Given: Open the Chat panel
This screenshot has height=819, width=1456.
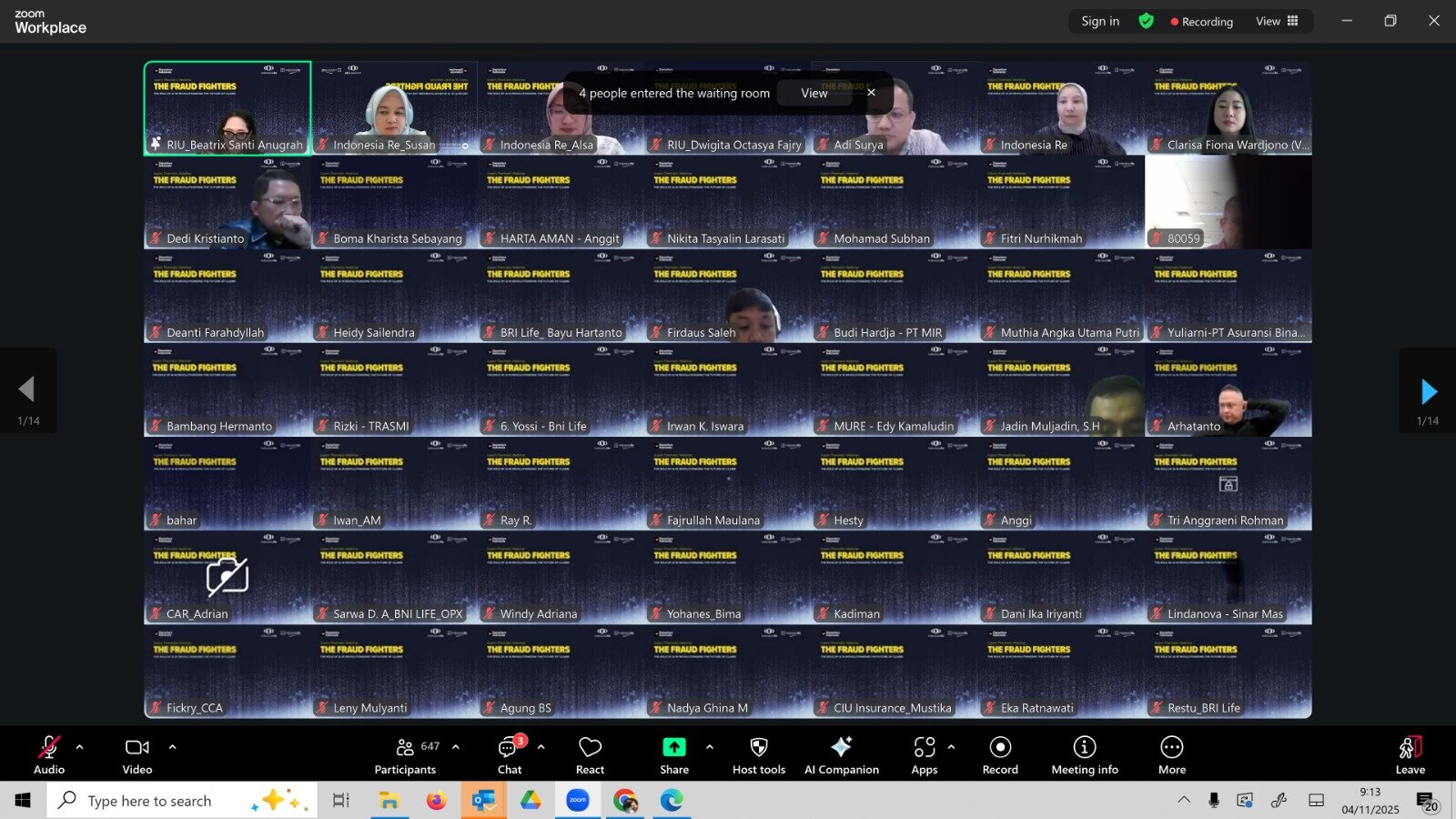Looking at the screenshot, I should 509,755.
